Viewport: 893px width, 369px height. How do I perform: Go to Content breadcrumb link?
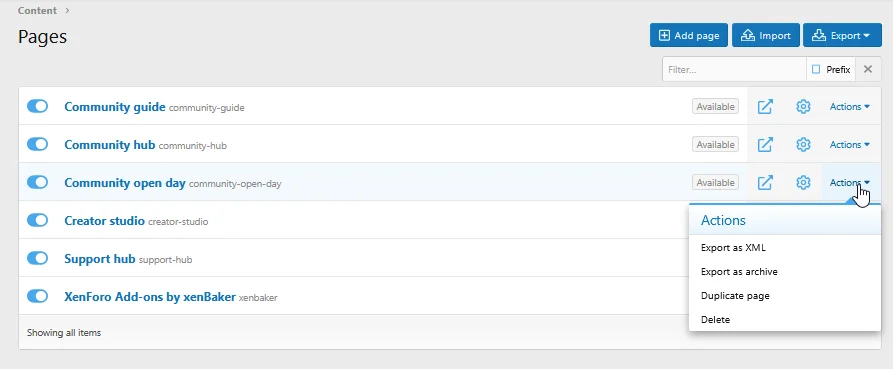(37, 10)
